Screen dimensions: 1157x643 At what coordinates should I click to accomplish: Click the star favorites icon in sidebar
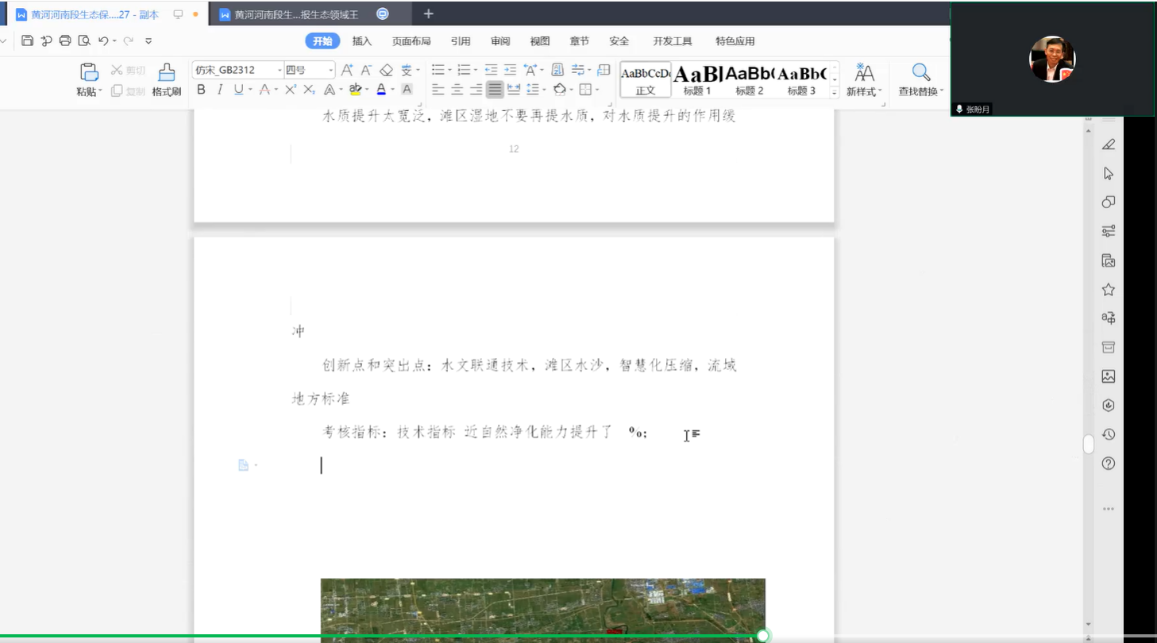coord(1108,290)
